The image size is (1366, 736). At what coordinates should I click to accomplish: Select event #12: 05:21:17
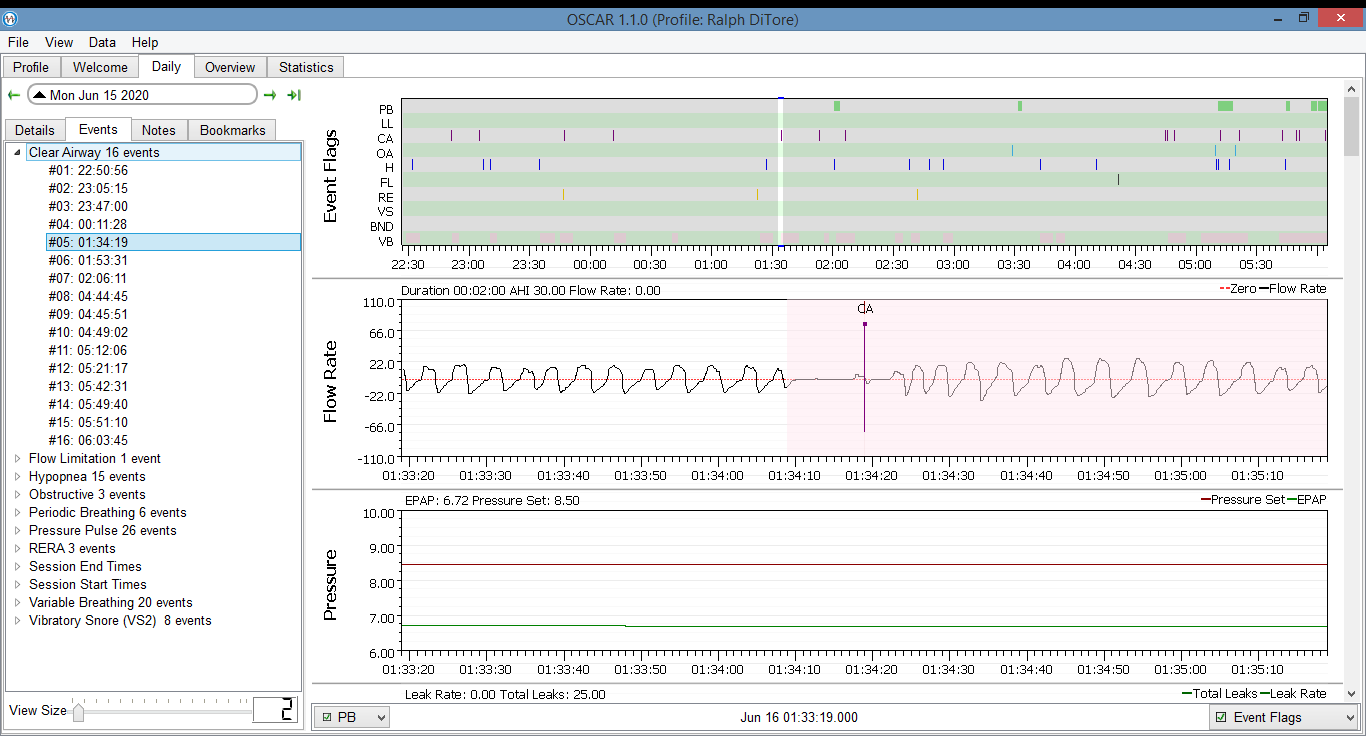click(x=88, y=369)
